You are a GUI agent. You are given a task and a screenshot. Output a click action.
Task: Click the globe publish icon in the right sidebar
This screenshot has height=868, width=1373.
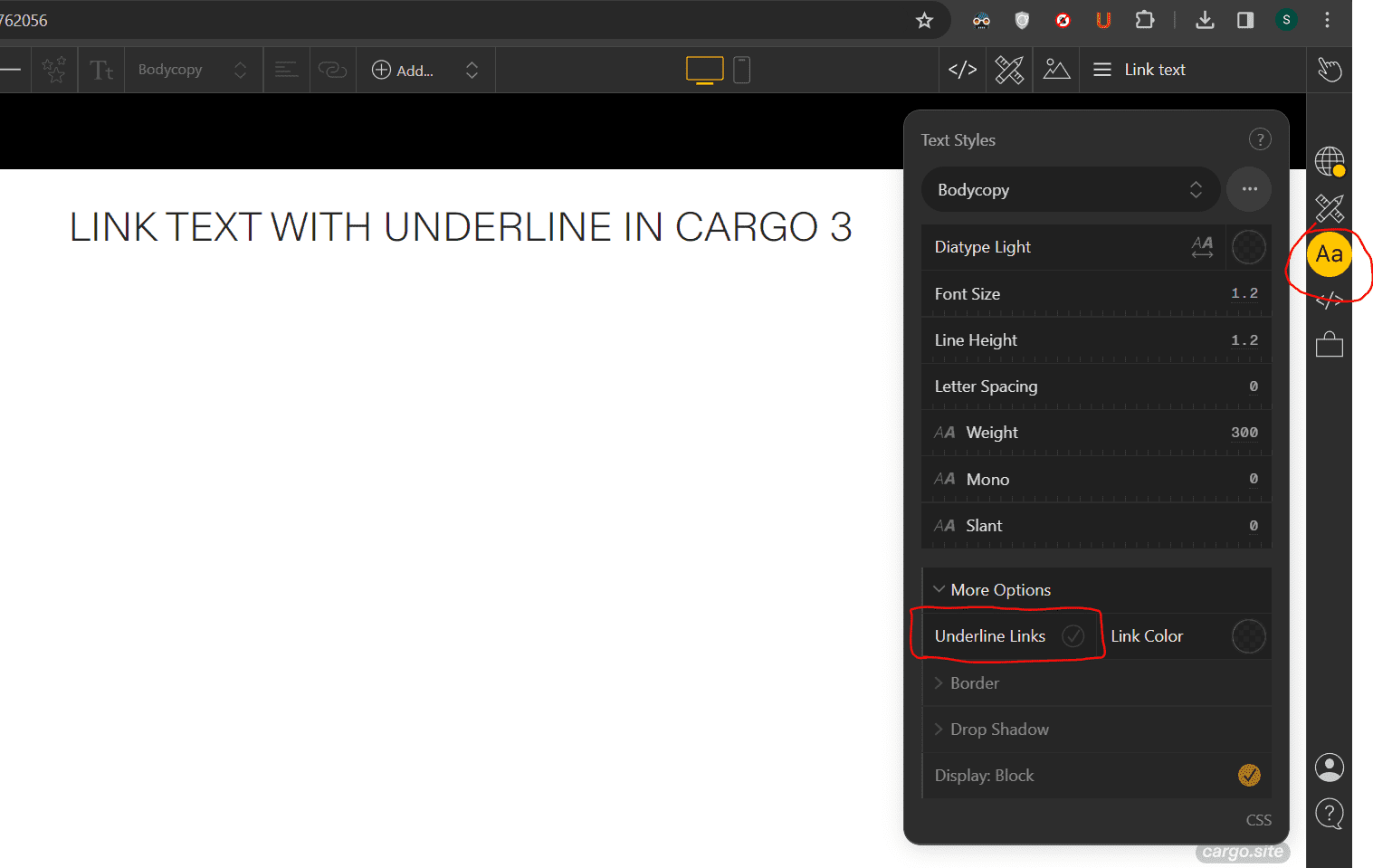(x=1329, y=163)
